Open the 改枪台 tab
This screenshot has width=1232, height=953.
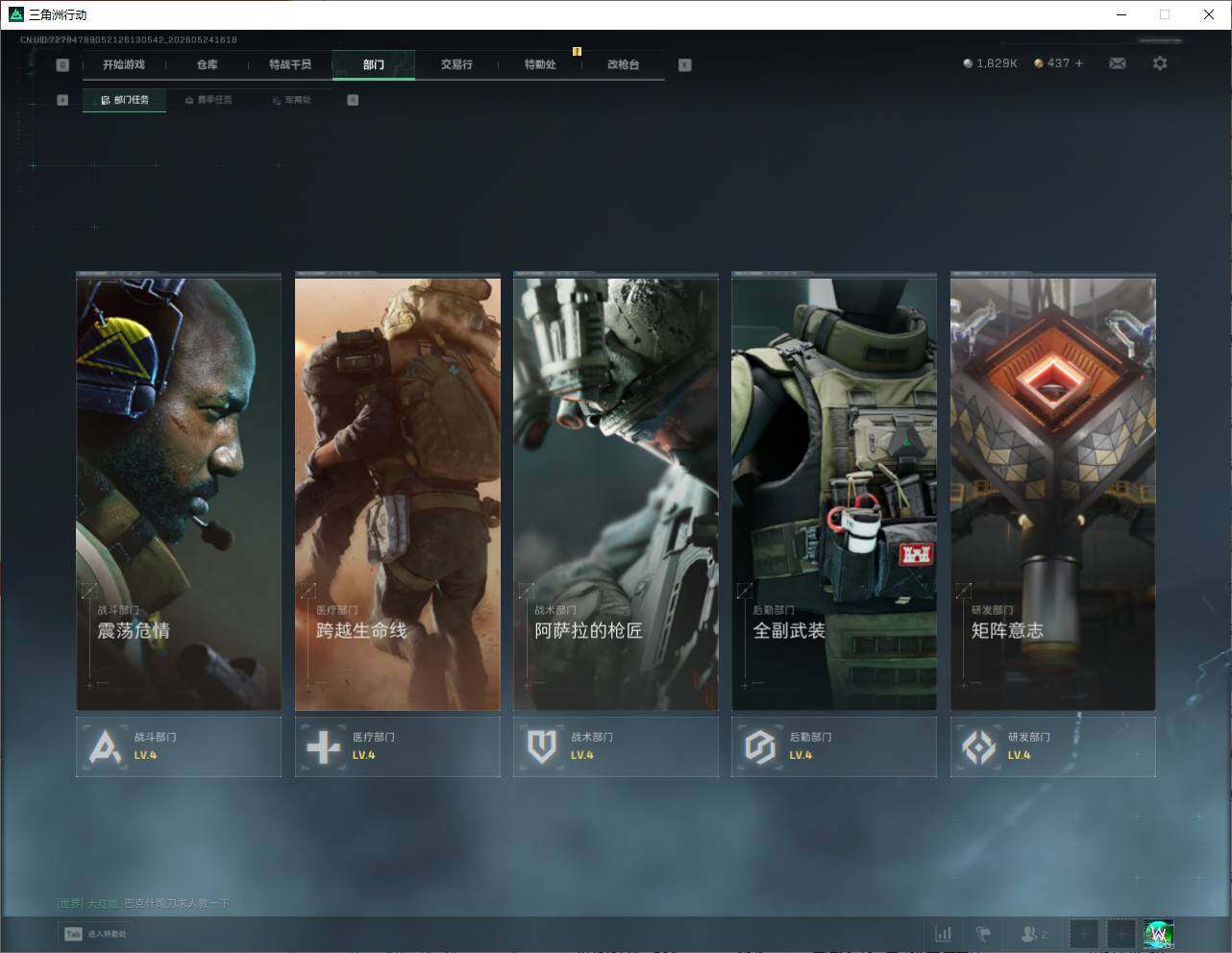623,64
